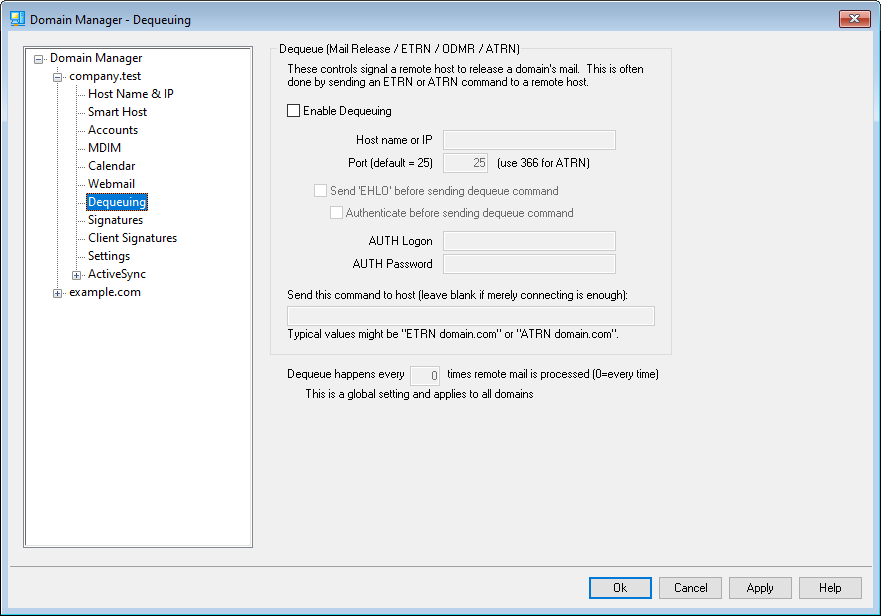Check Authenticate before sending dequeue command
This screenshot has height=616, width=881.
(x=336, y=213)
